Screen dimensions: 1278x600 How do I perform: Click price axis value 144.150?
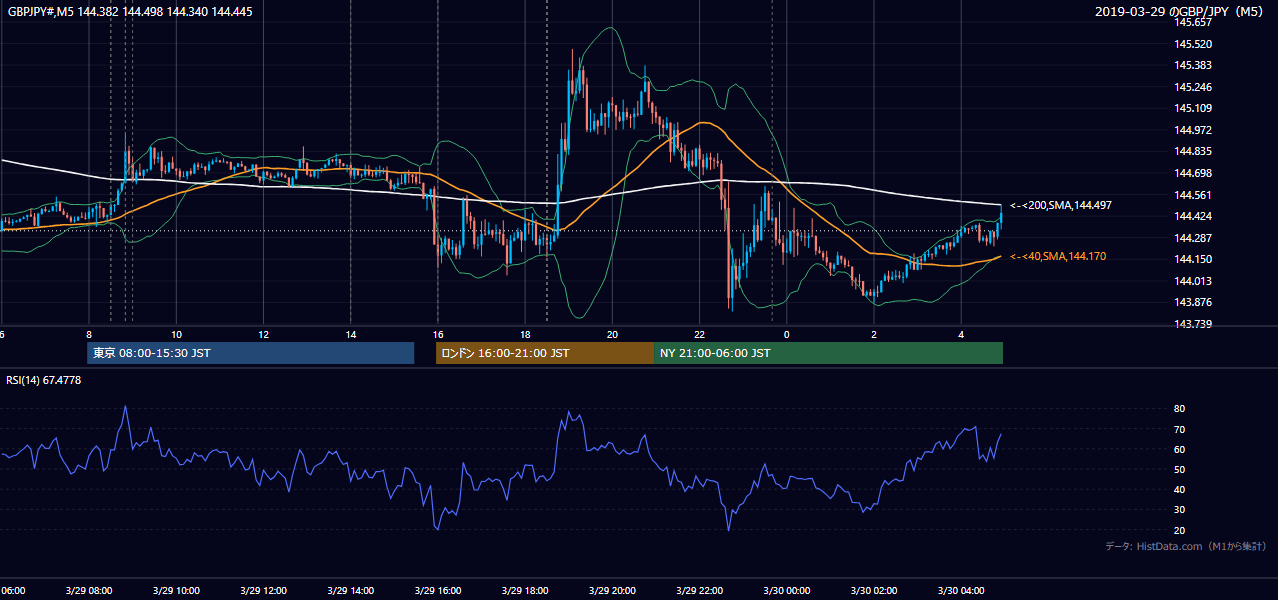click(1192, 259)
